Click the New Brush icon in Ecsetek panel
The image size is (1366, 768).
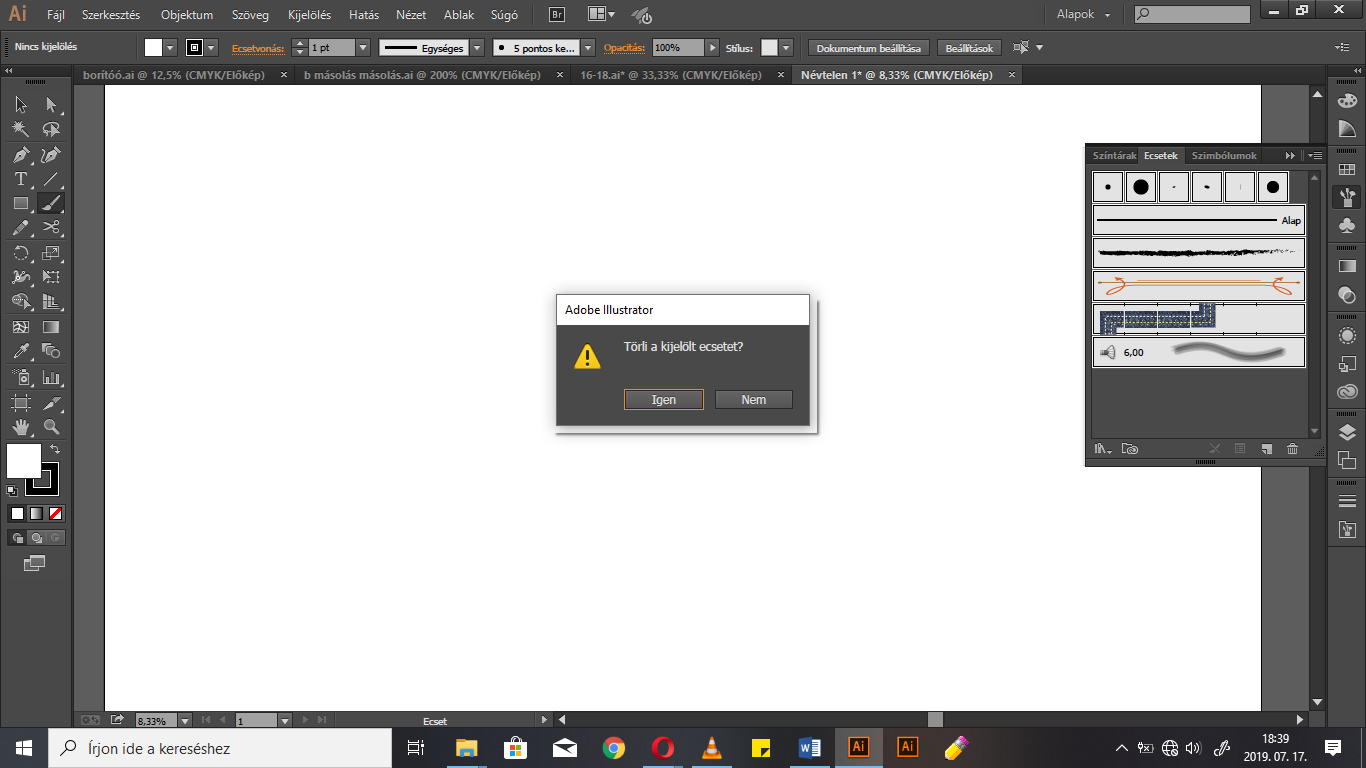[1266, 449]
